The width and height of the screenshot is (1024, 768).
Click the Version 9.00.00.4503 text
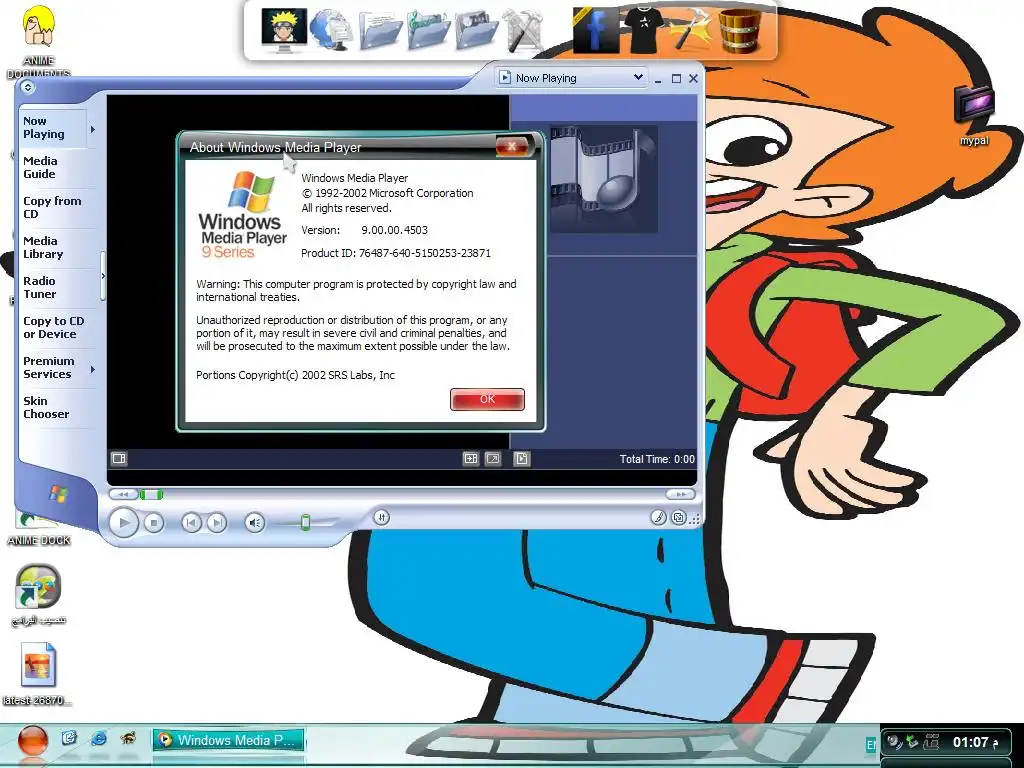pyautogui.click(x=364, y=230)
